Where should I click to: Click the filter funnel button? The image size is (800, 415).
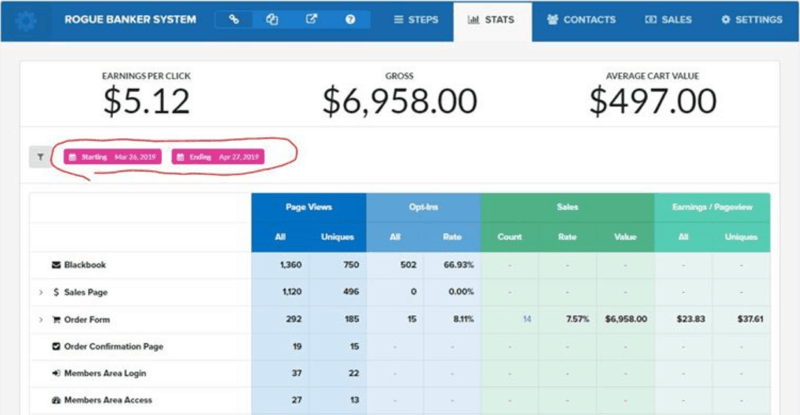[x=40, y=157]
